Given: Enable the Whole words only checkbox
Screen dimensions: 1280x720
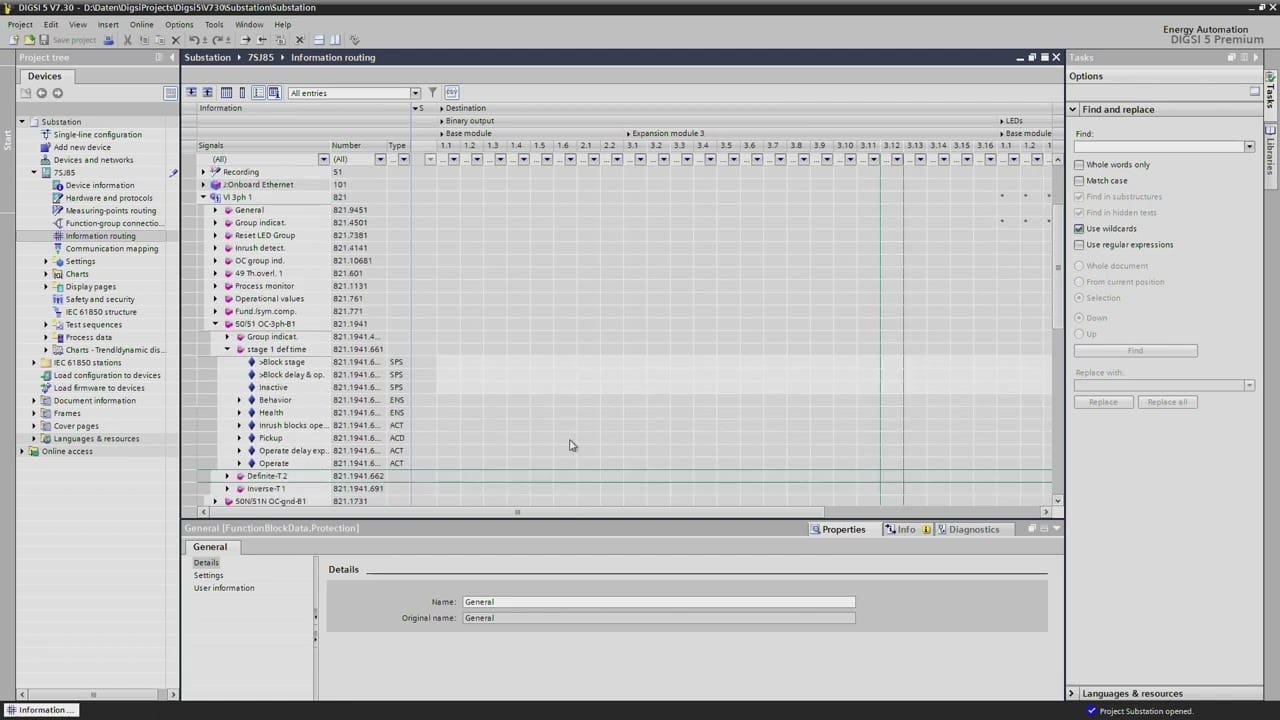Looking at the screenshot, I should click(x=1079, y=165).
